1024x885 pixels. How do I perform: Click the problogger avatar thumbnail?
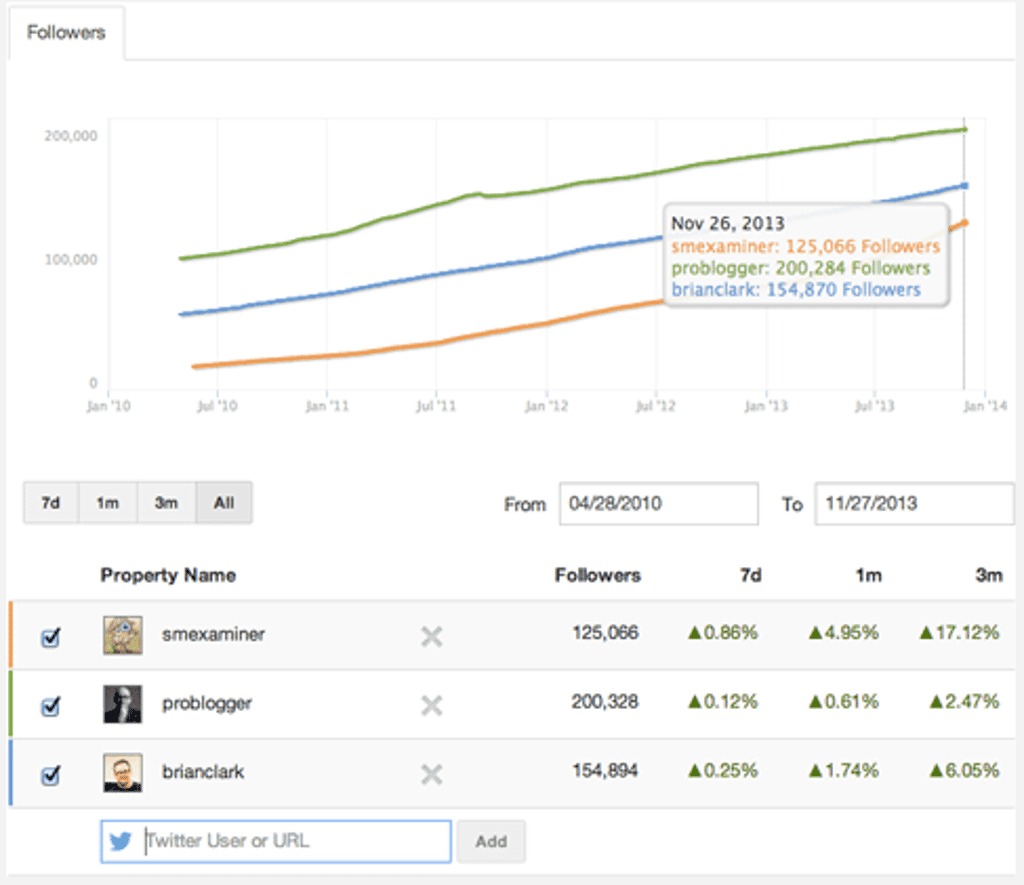123,704
